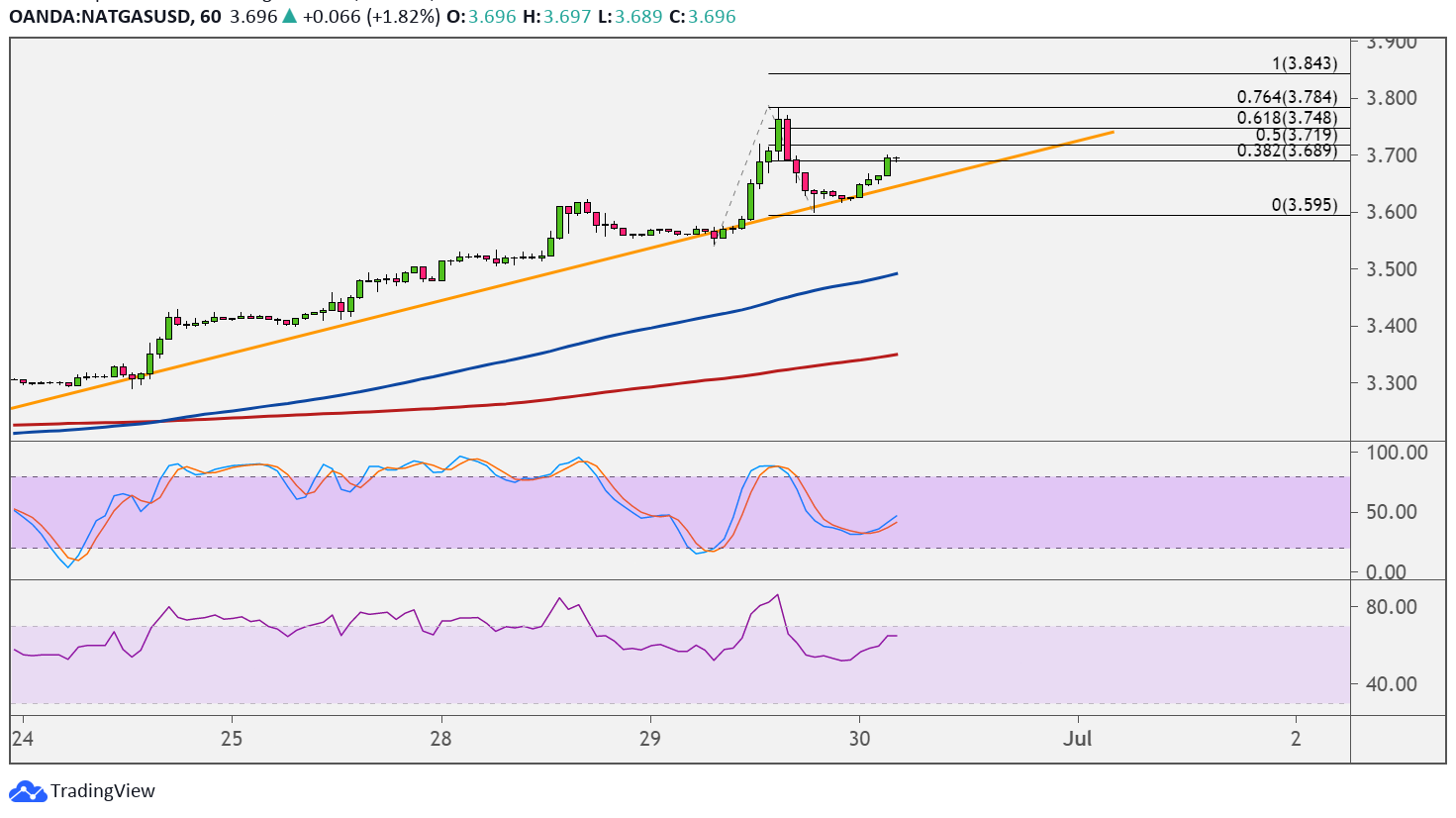Click the TradingView cloud logo icon

[28, 791]
